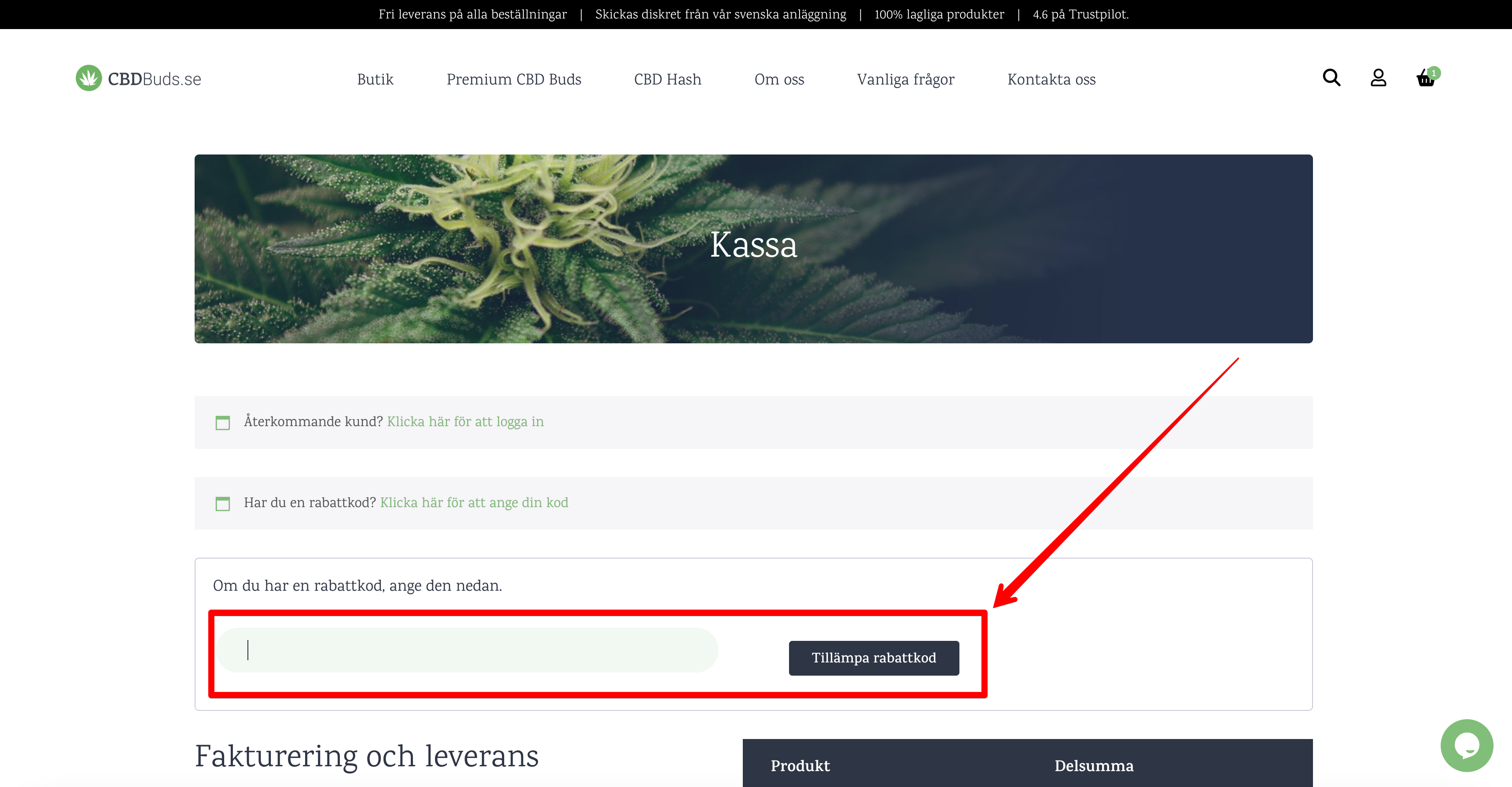Screen dimensions: 1512x787
Task: Focus the discount code input field
Action: pyautogui.click(x=467, y=650)
